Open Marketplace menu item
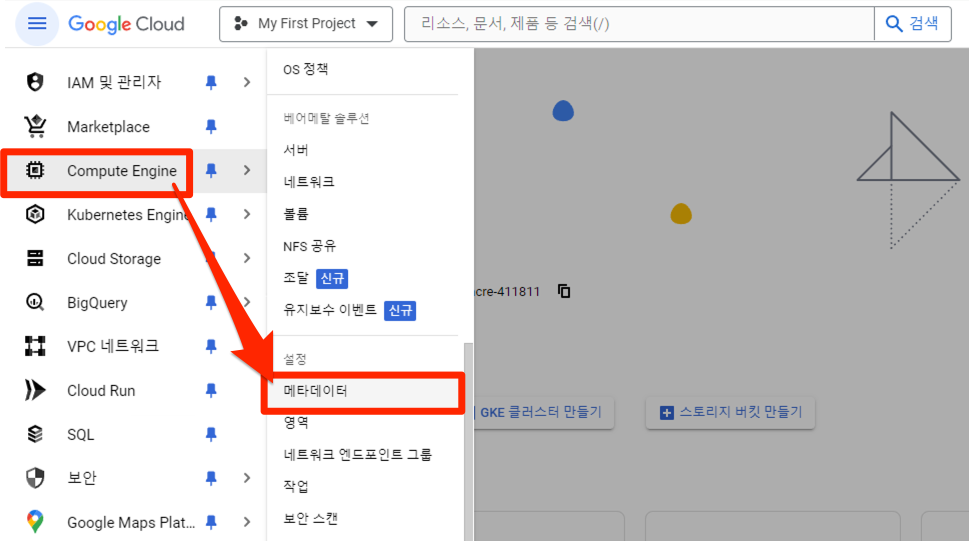Screen dimensions: 969x541 108,127
